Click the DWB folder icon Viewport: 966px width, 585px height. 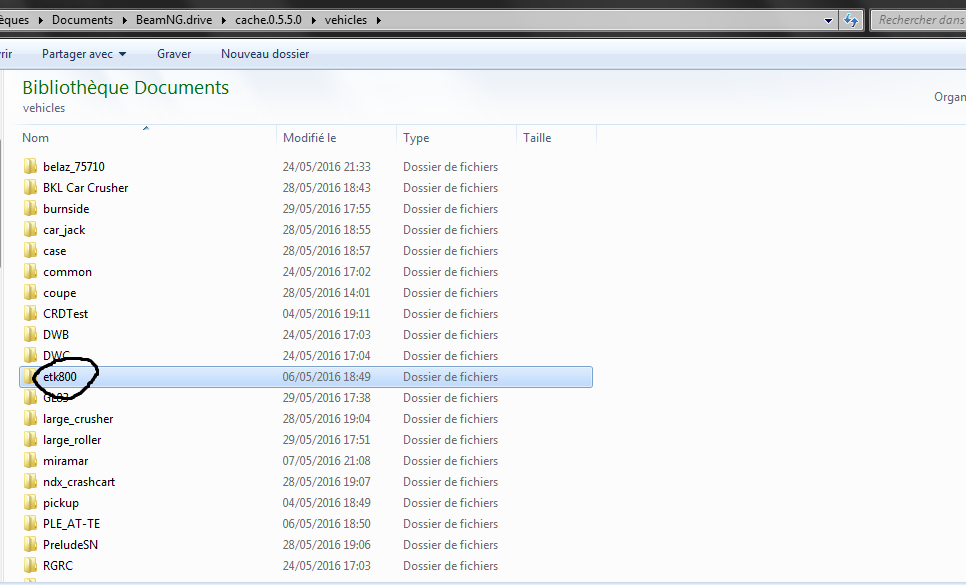30,334
